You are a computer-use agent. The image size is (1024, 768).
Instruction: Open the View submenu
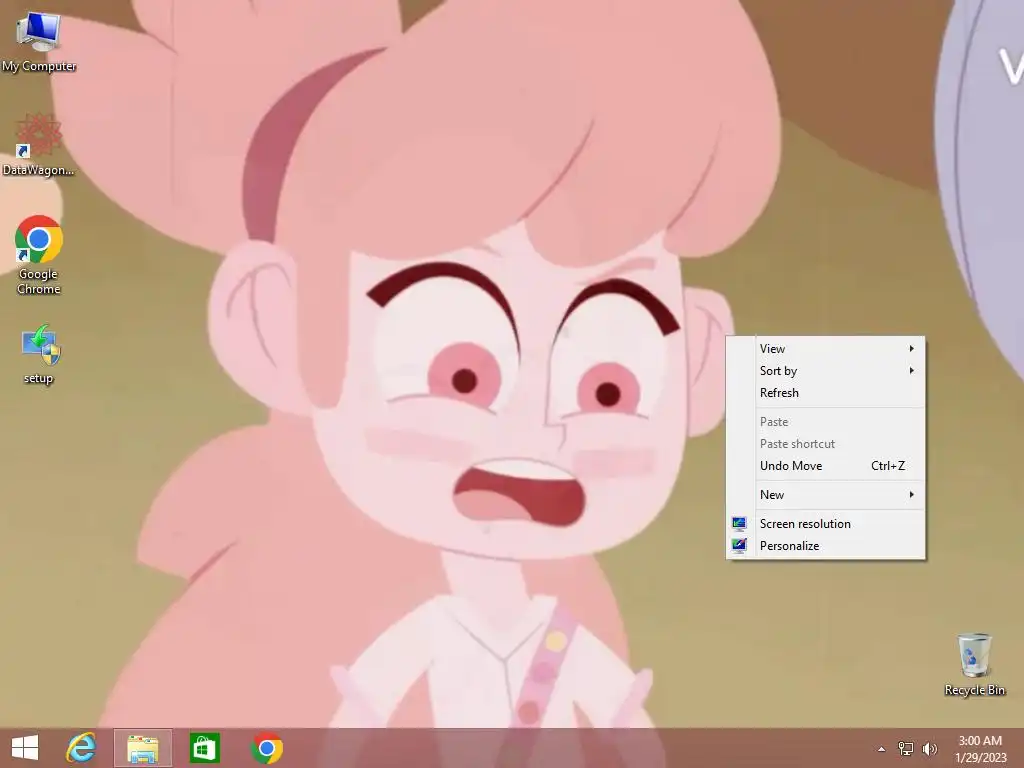coord(825,349)
